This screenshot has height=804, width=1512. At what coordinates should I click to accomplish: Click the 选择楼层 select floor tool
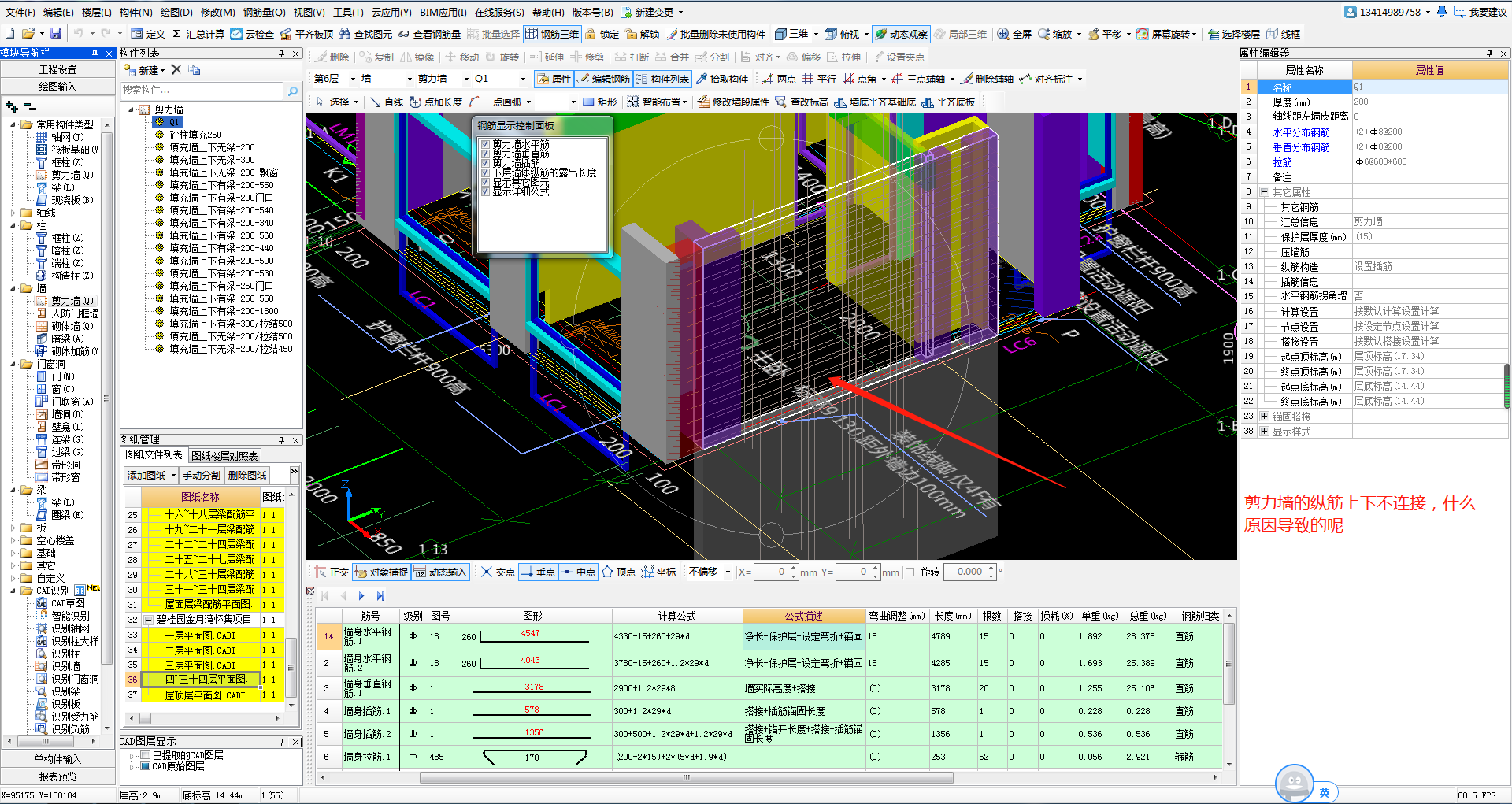(x=1234, y=34)
